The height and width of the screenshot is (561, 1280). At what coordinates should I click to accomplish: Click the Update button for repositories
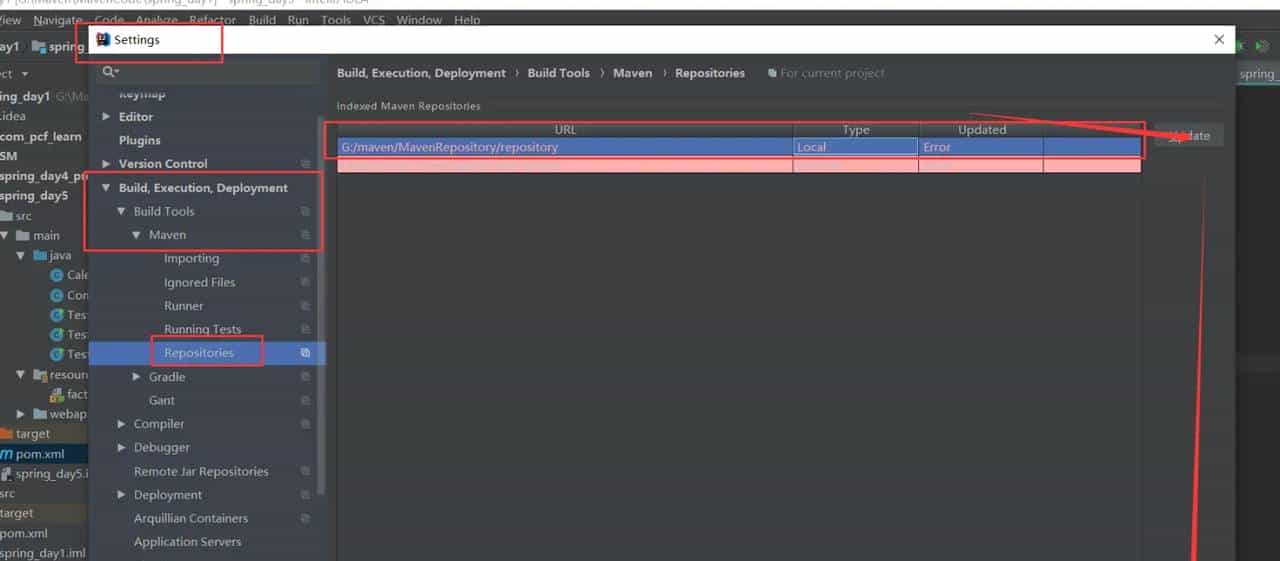pos(1188,136)
